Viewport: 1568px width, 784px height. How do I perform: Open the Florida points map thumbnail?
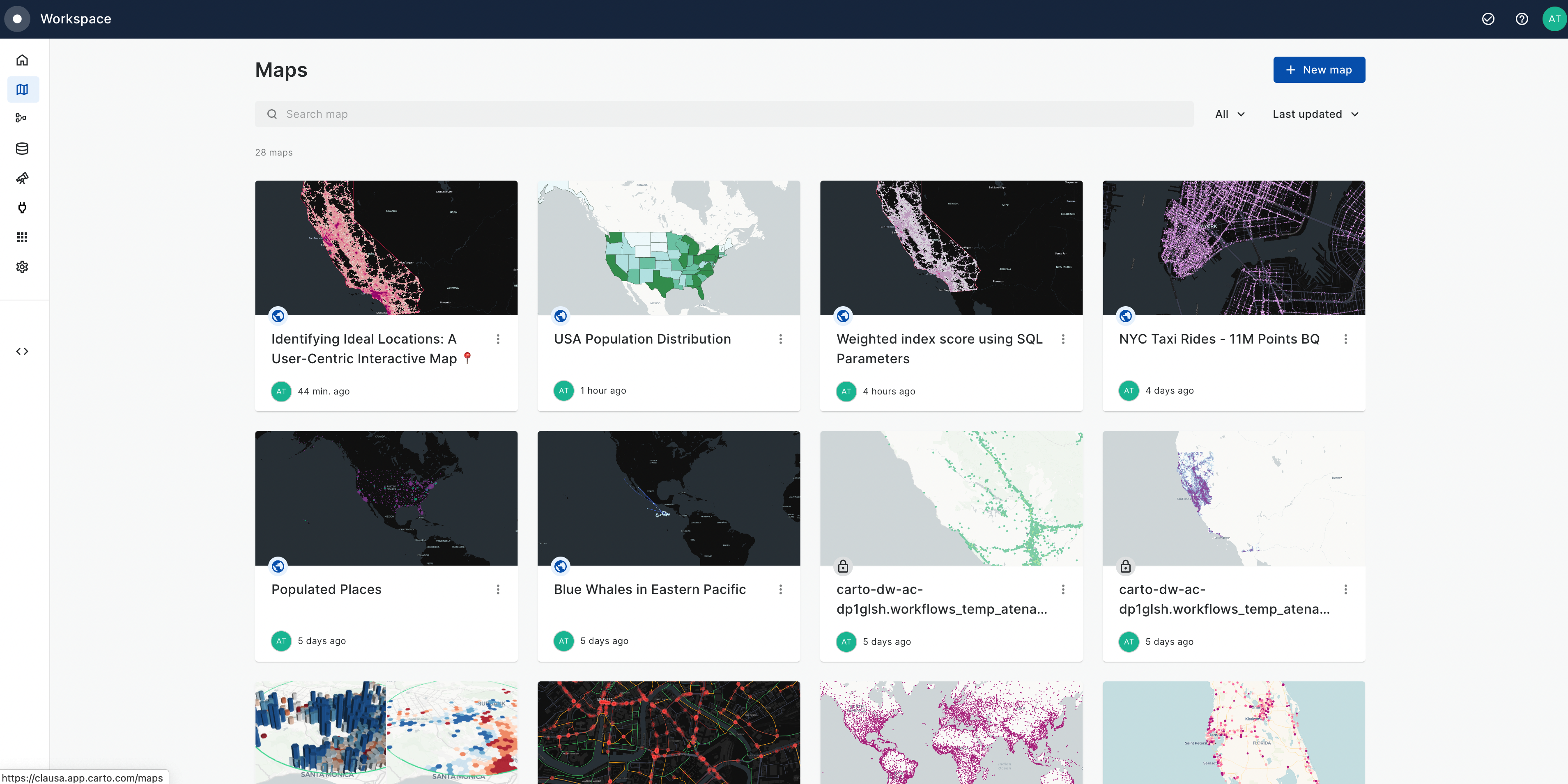tap(1233, 732)
